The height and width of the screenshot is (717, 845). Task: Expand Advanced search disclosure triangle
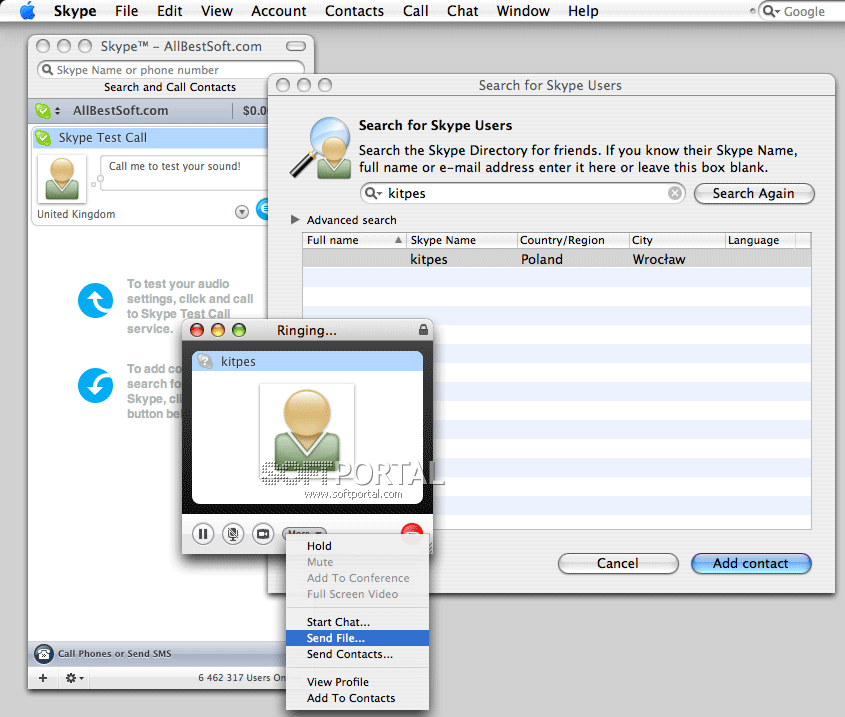tap(295, 219)
